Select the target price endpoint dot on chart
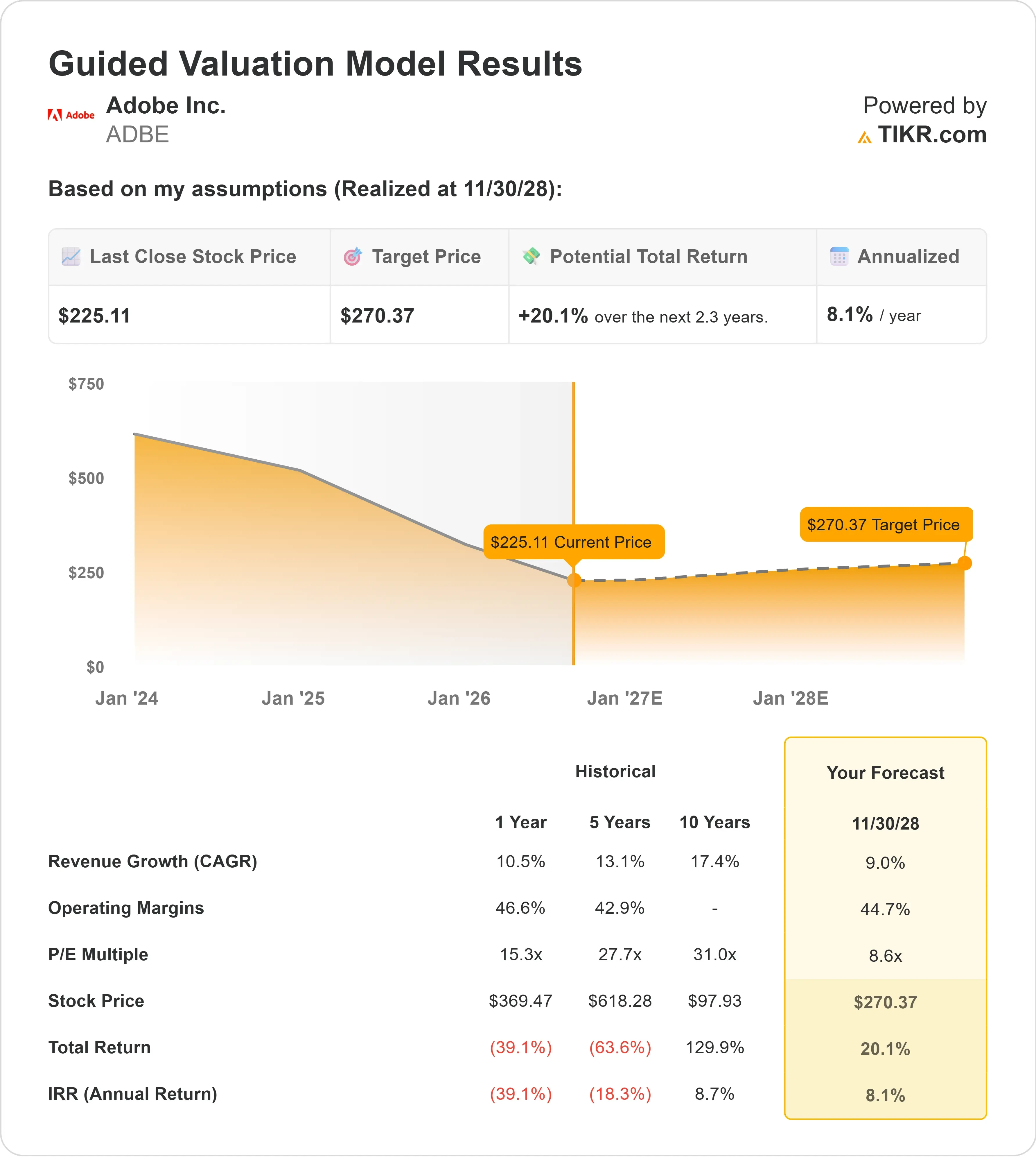Screen dimensions: 1036x1157 (x=964, y=563)
